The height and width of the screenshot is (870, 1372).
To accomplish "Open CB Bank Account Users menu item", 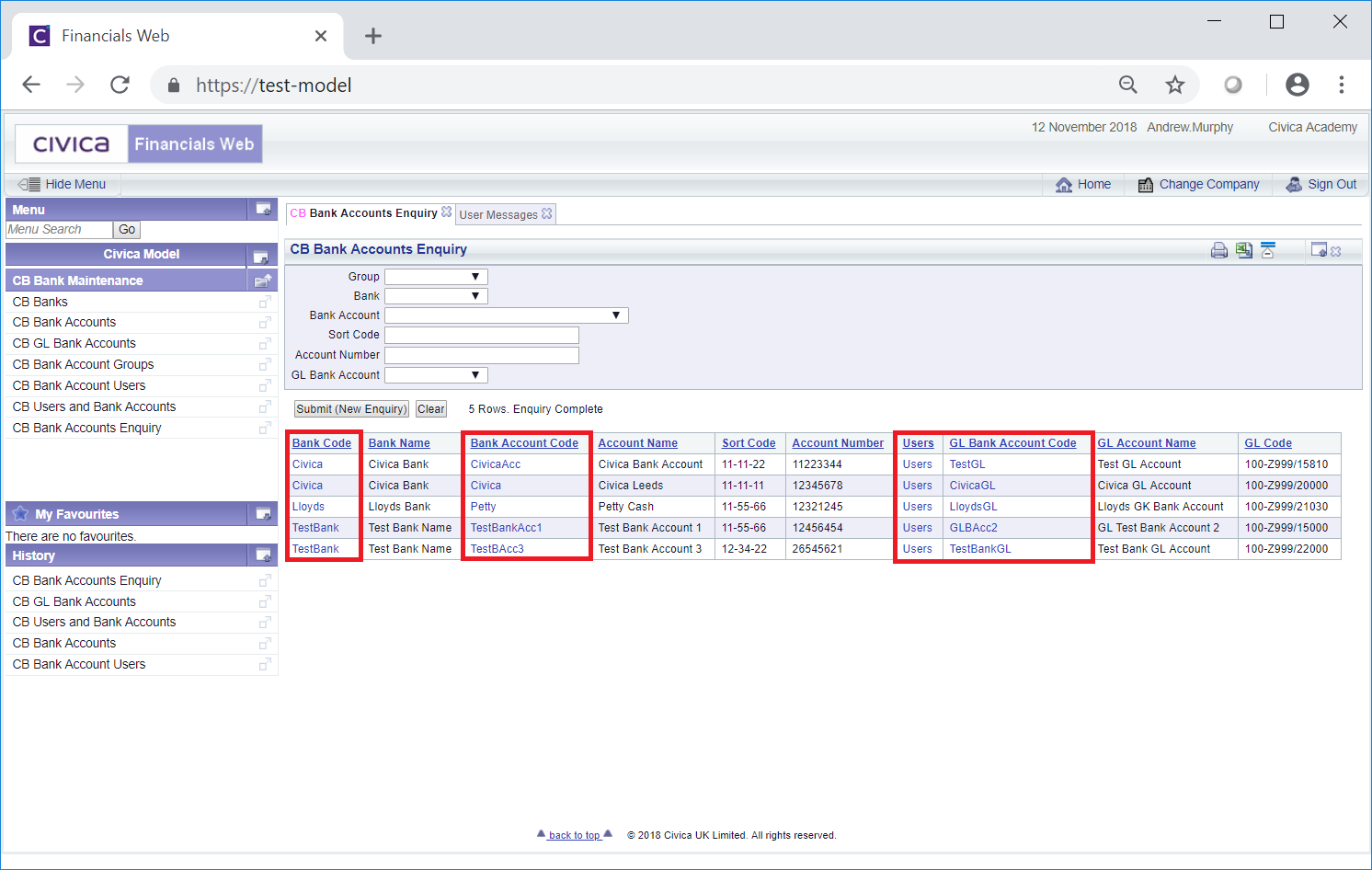I will pyautogui.click(x=79, y=385).
